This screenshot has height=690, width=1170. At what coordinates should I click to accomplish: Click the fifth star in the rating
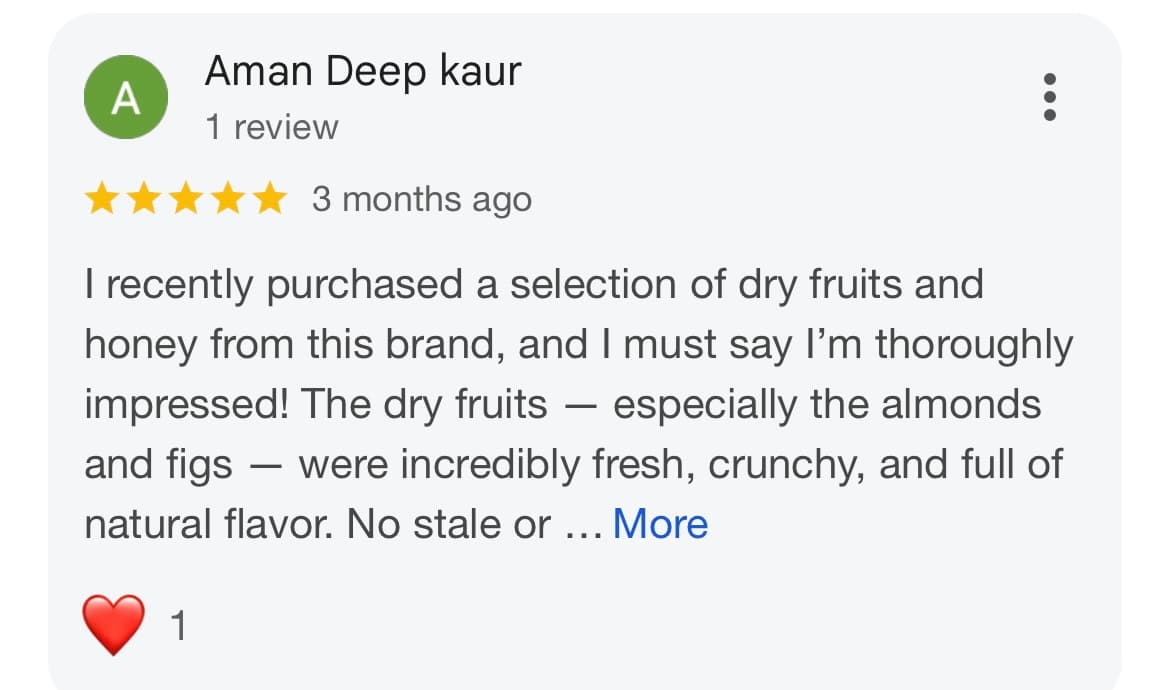click(268, 199)
